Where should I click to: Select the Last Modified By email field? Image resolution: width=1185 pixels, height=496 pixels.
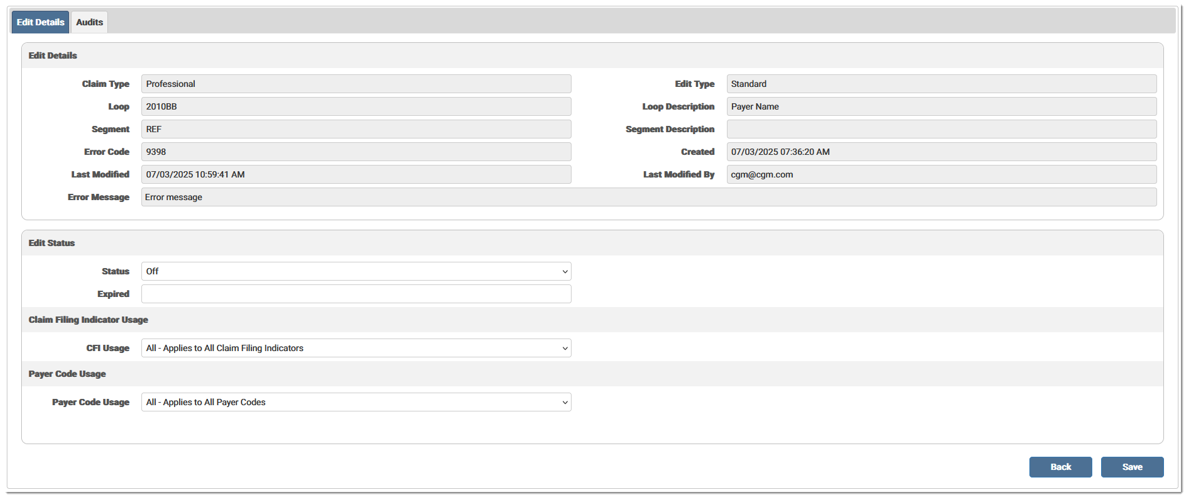coord(941,174)
